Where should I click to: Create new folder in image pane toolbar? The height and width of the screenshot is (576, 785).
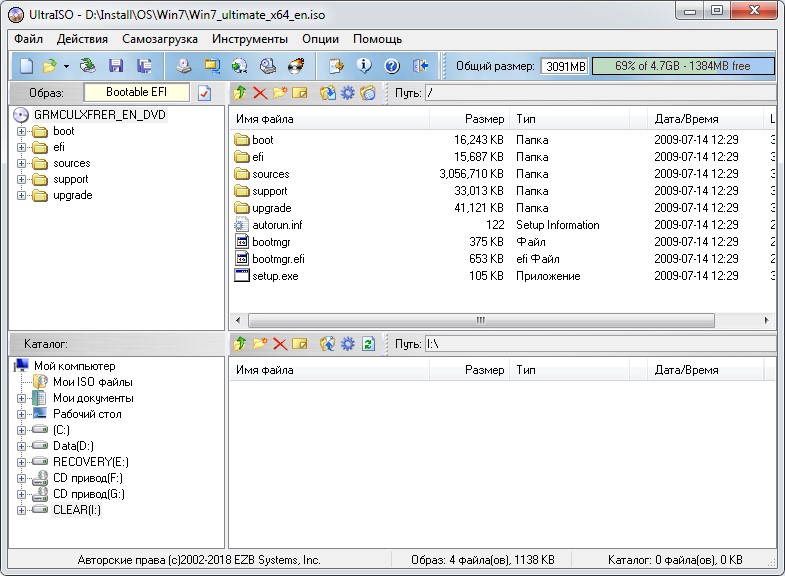pos(280,93)
